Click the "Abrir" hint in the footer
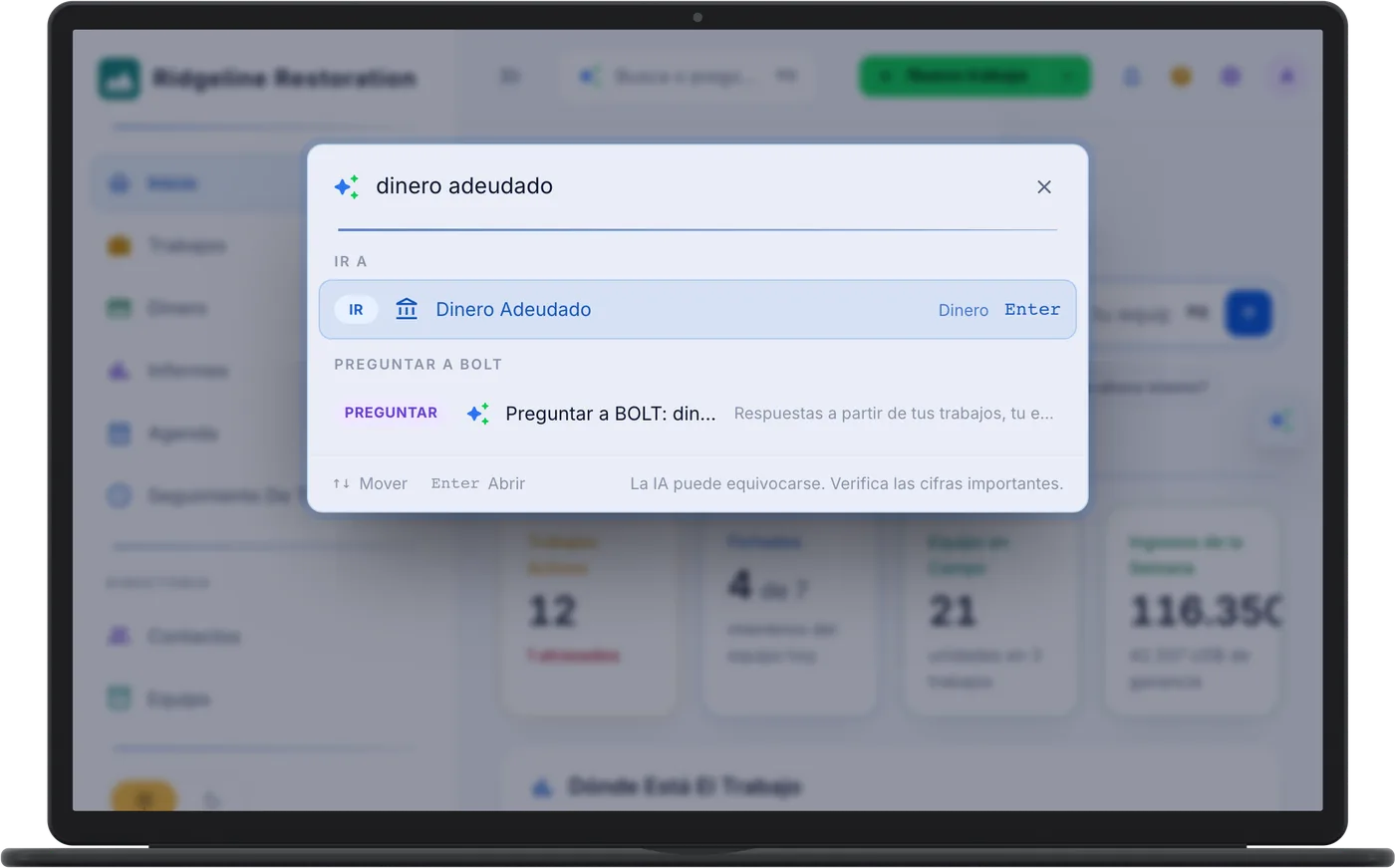 tap(478, 483)
